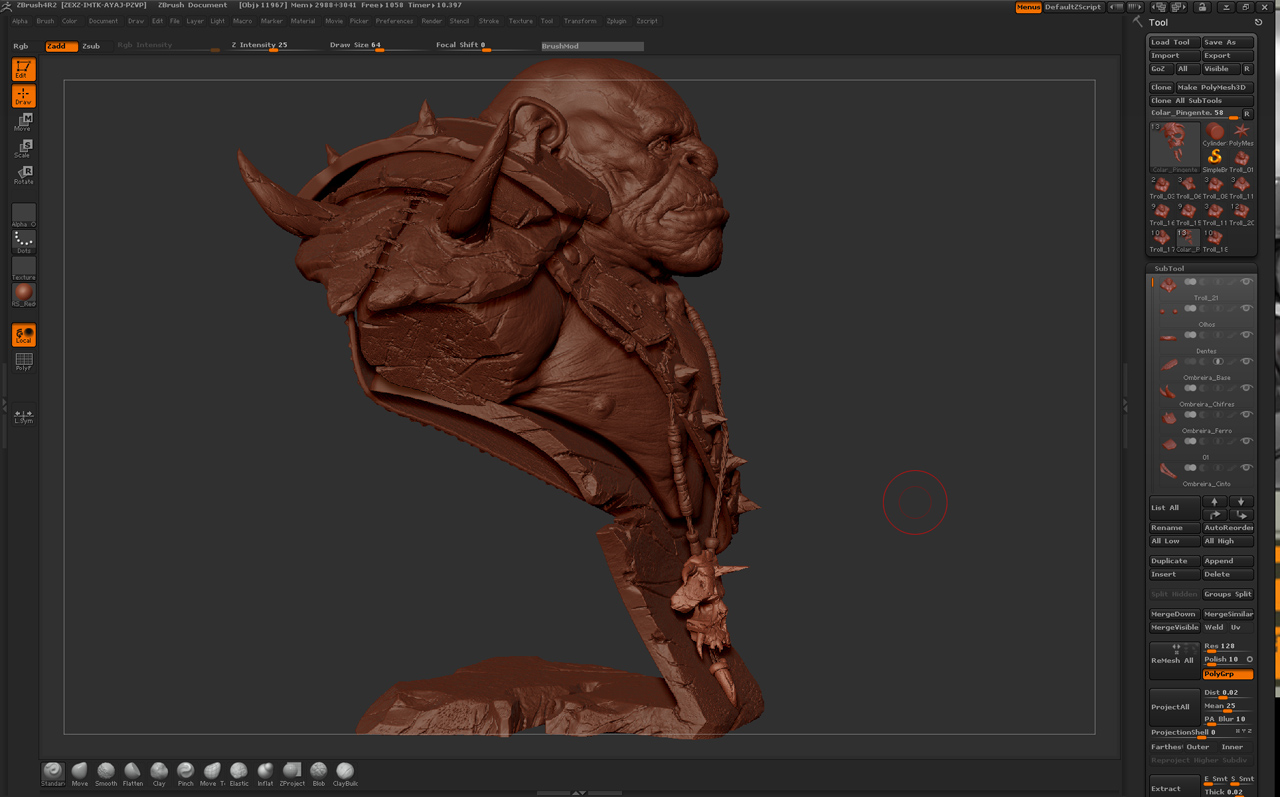Image resolution: width=1280 pixels, height=797 pixels.
Task: Collapse the SubTool section header
Action: coord(1169,268)
